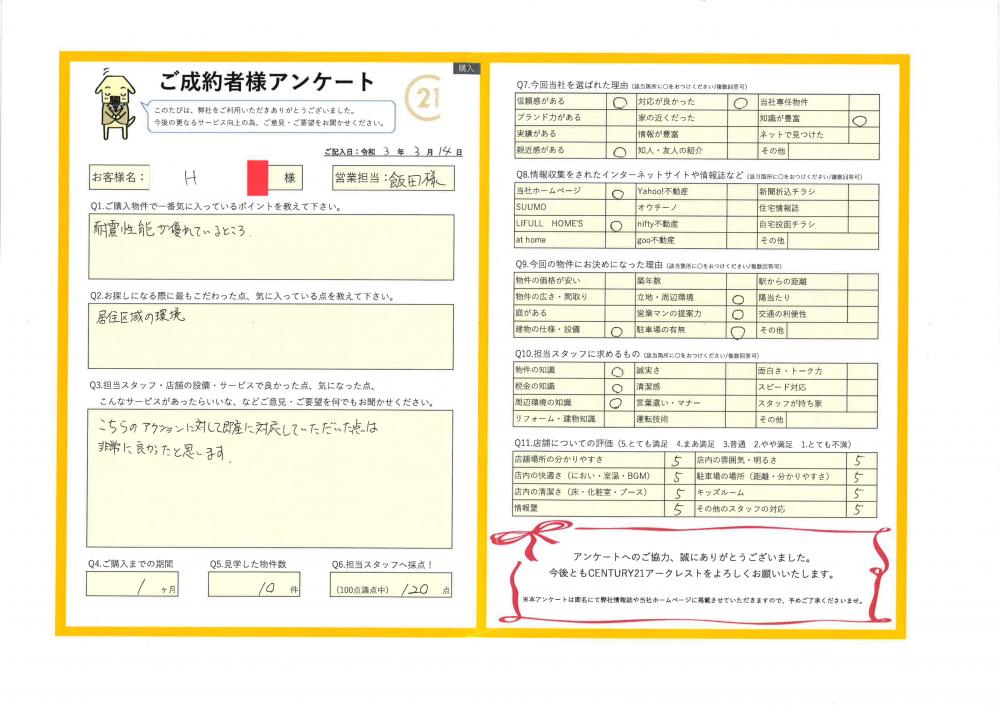Toggle the LIFULL HOME'S circle mark
Viewport: 1000px width, 706px height.
click(616, 225)
